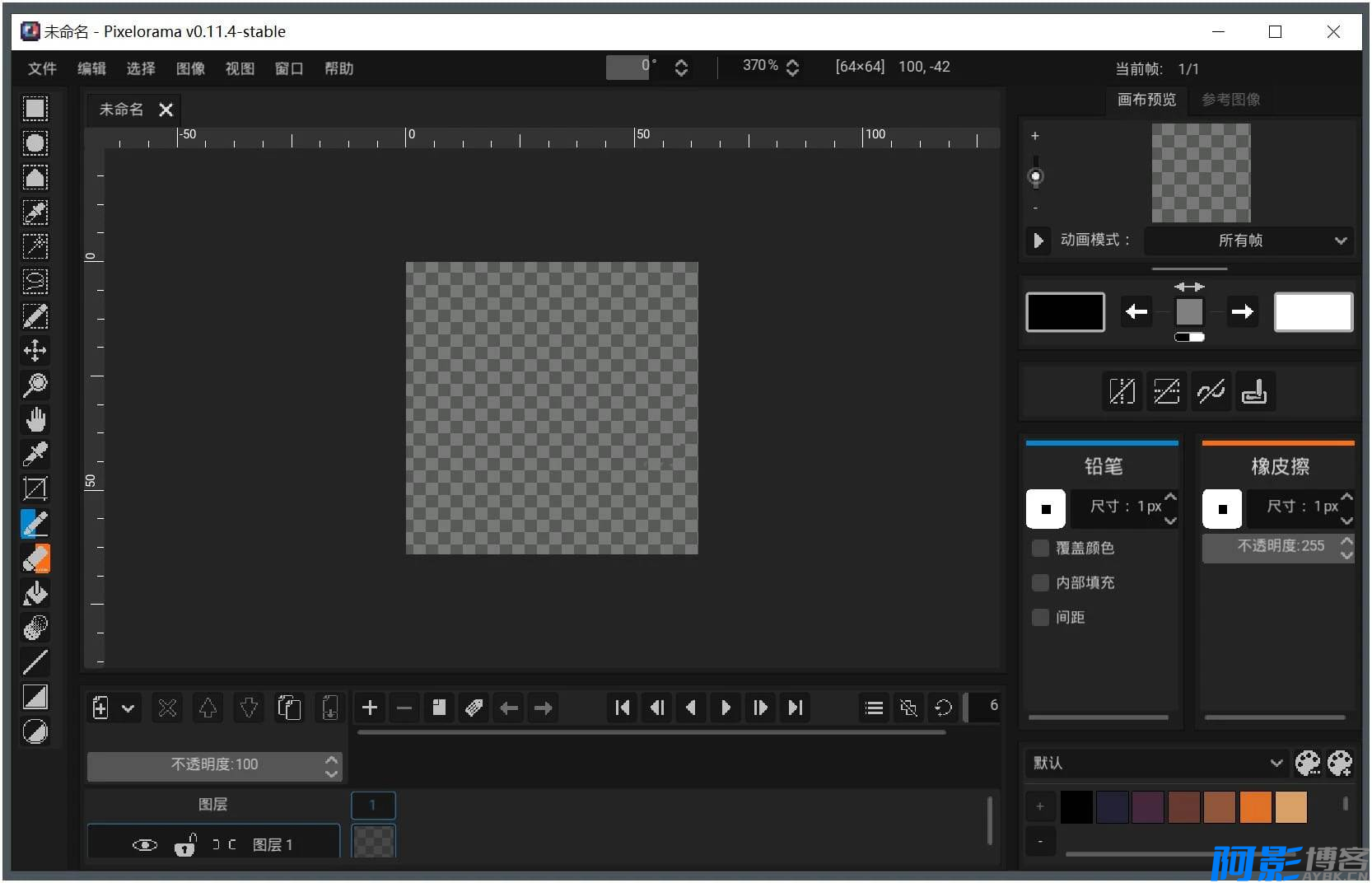Adjust eraser 尺寸 stepper arrows

click(x=1346, y=508)
